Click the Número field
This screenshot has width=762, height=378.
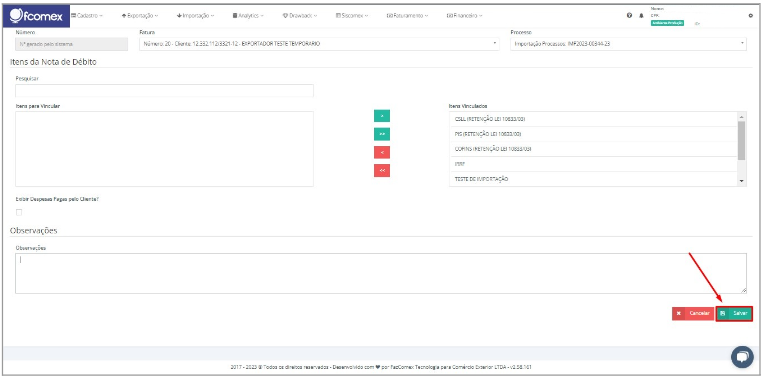tap(72, 44)
